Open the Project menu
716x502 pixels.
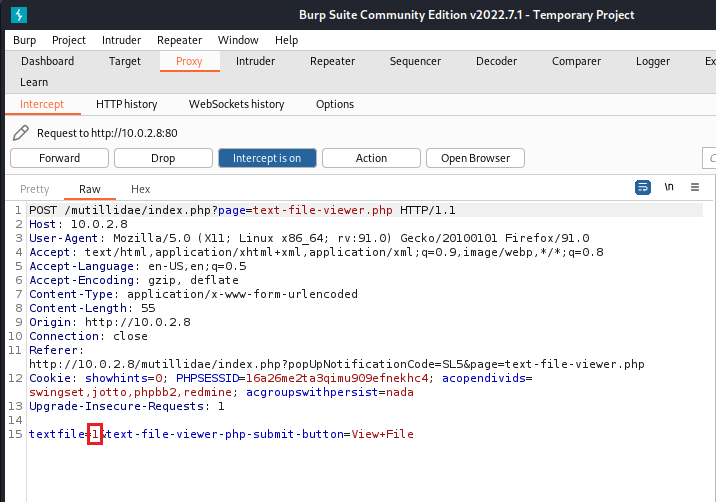click(x=68, y=40)
